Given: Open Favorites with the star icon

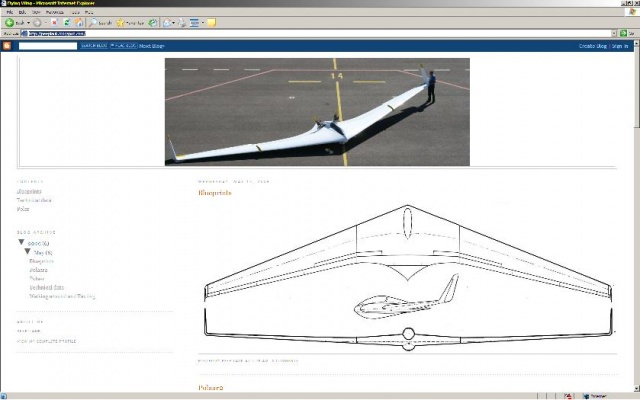Looking at the screenshot, I should pyautogui.click(x=130, y=23).
